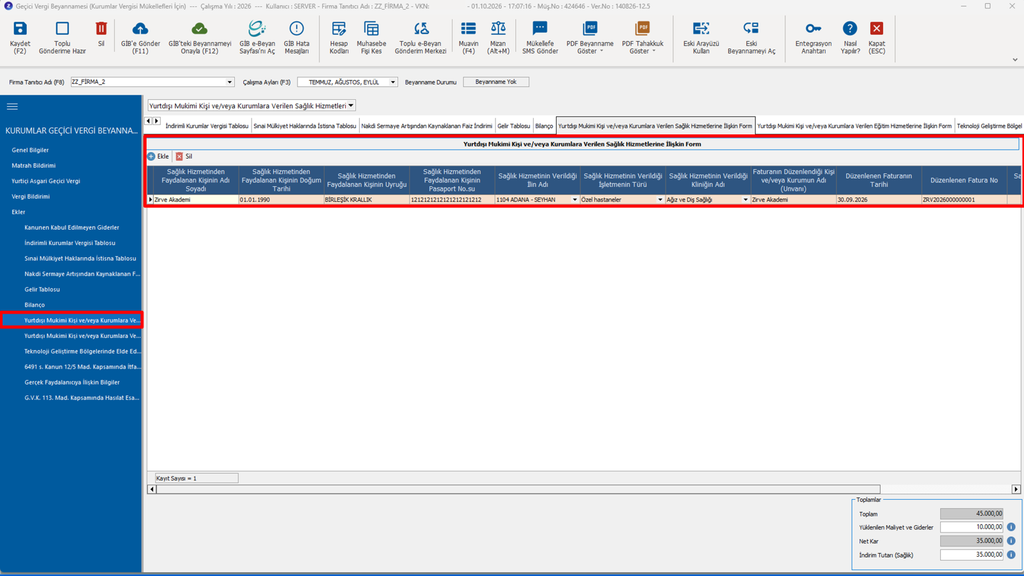The image size is (1024, 576).
Task: Switch to the Gelir Tablosu tab
Action: click(514, 126)
